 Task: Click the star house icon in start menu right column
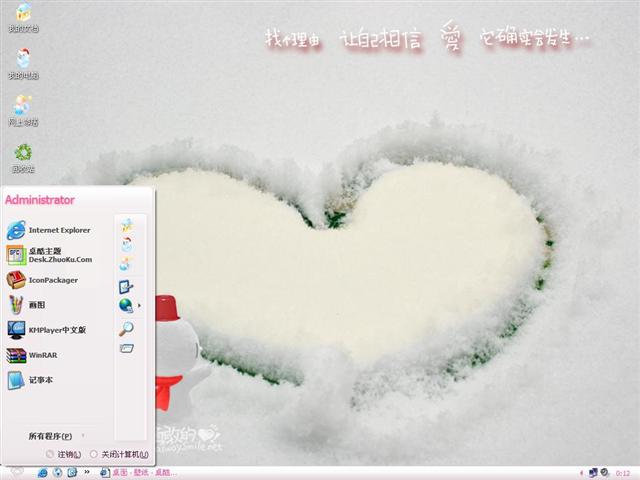point(127,225)
